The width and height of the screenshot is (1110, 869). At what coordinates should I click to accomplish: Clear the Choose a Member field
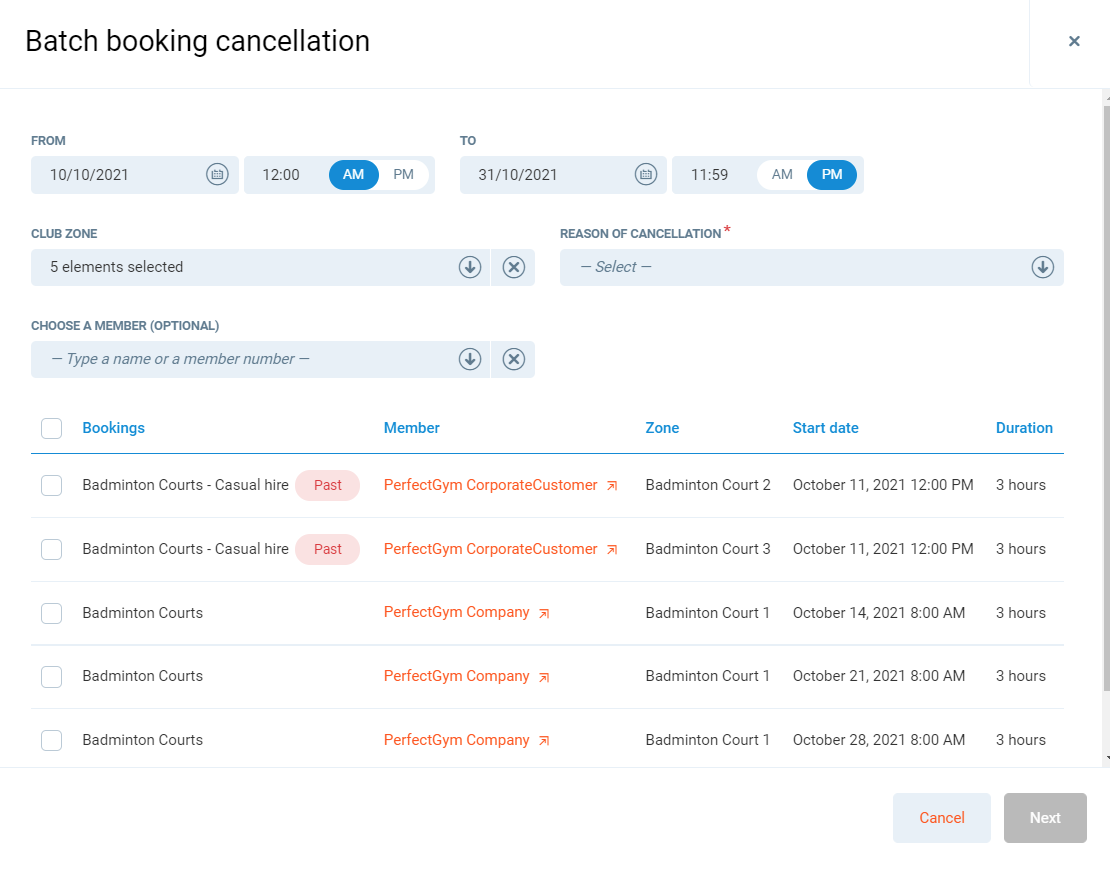513,359
